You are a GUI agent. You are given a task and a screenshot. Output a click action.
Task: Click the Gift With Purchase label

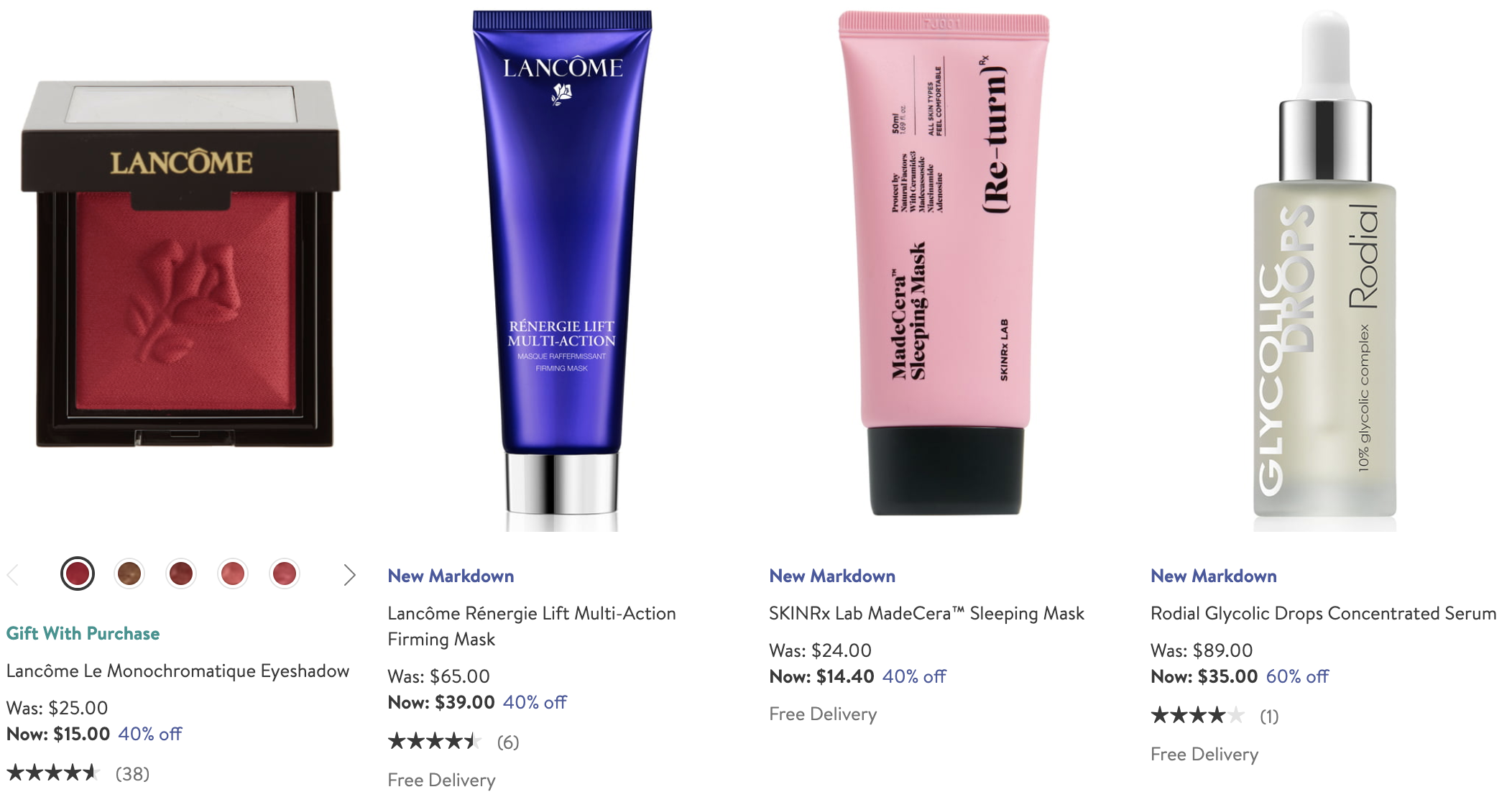pos(83,633)
